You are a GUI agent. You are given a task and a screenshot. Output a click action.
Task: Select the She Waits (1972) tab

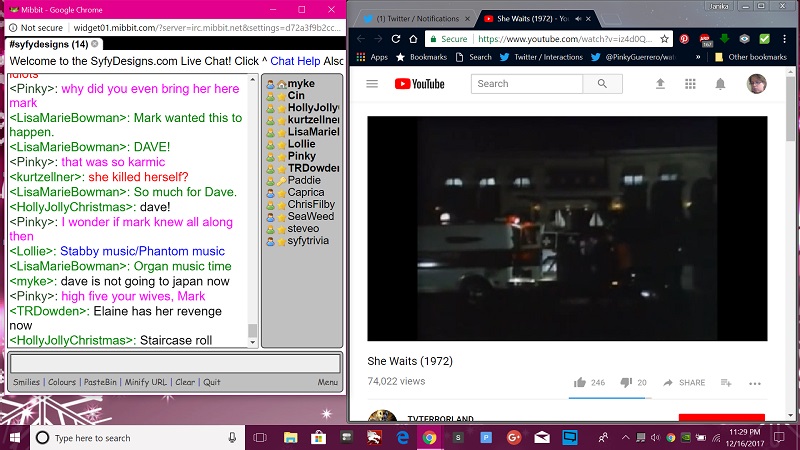[532, 18]
